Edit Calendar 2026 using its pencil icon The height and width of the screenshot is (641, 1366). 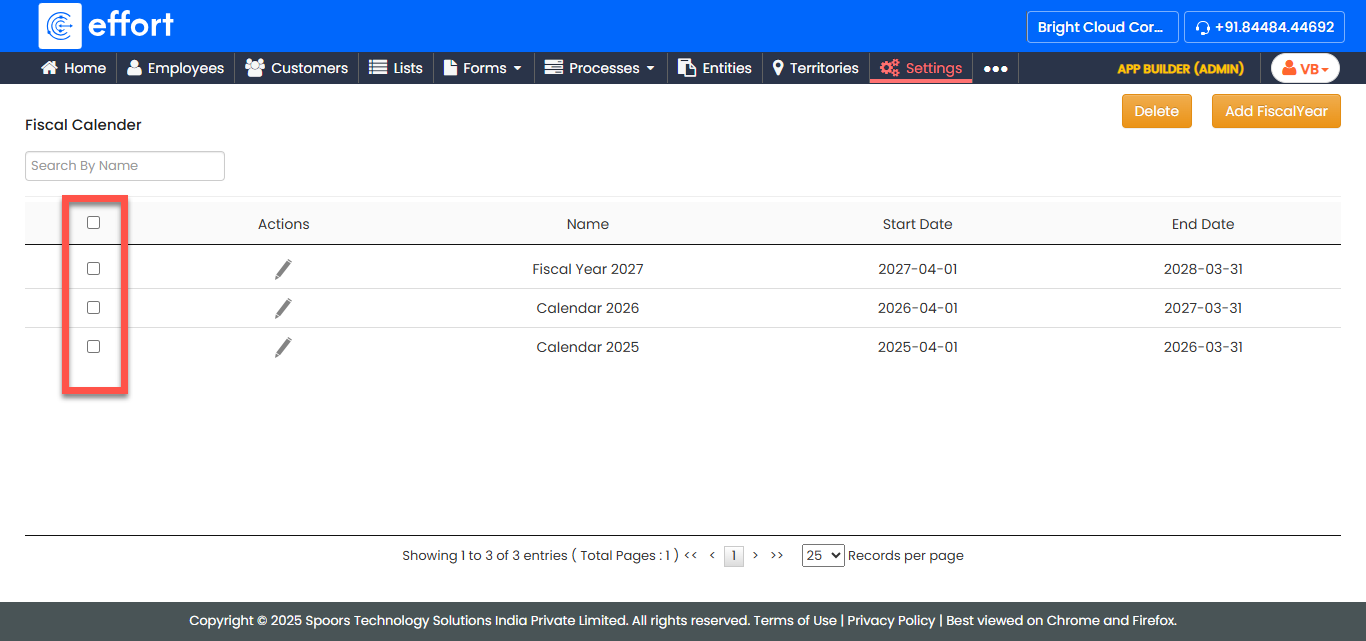283,308
